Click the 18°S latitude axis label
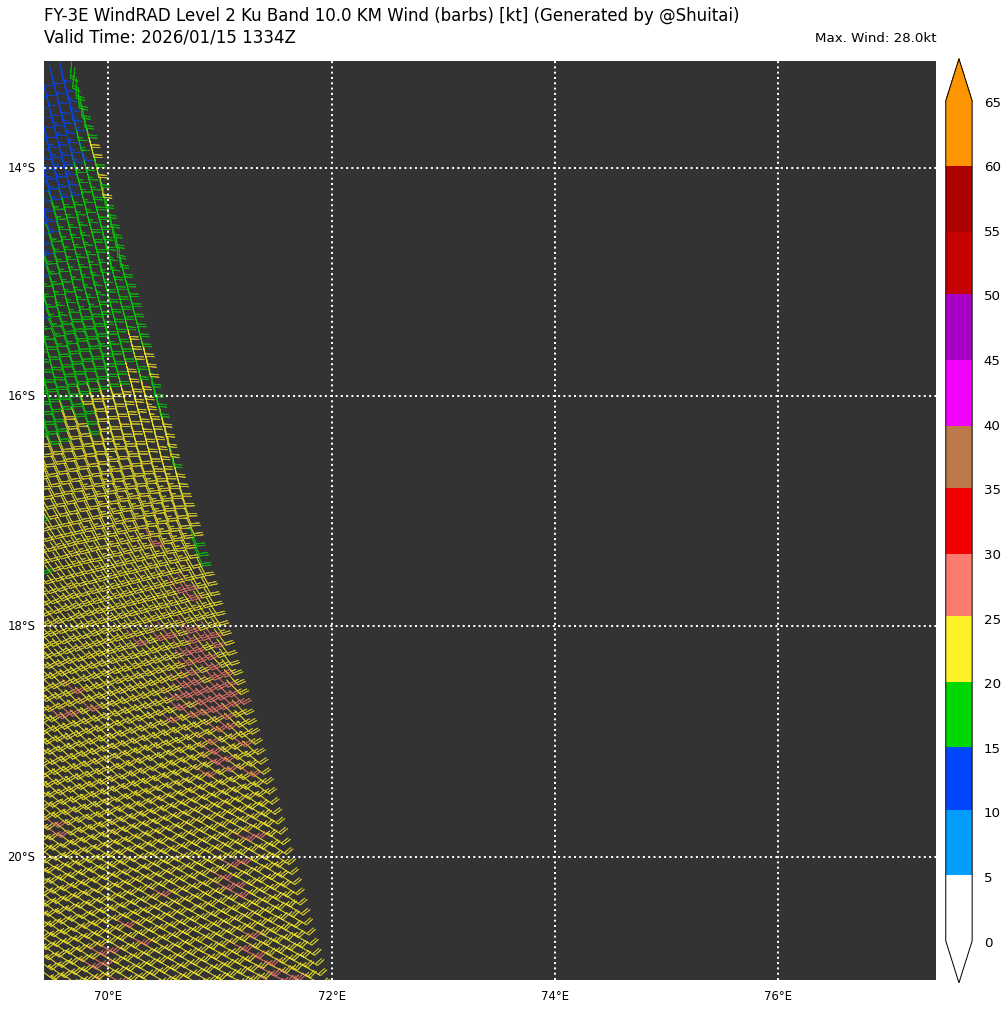The height and width of the screenshot is (1009, 1008). coord(21,626)
